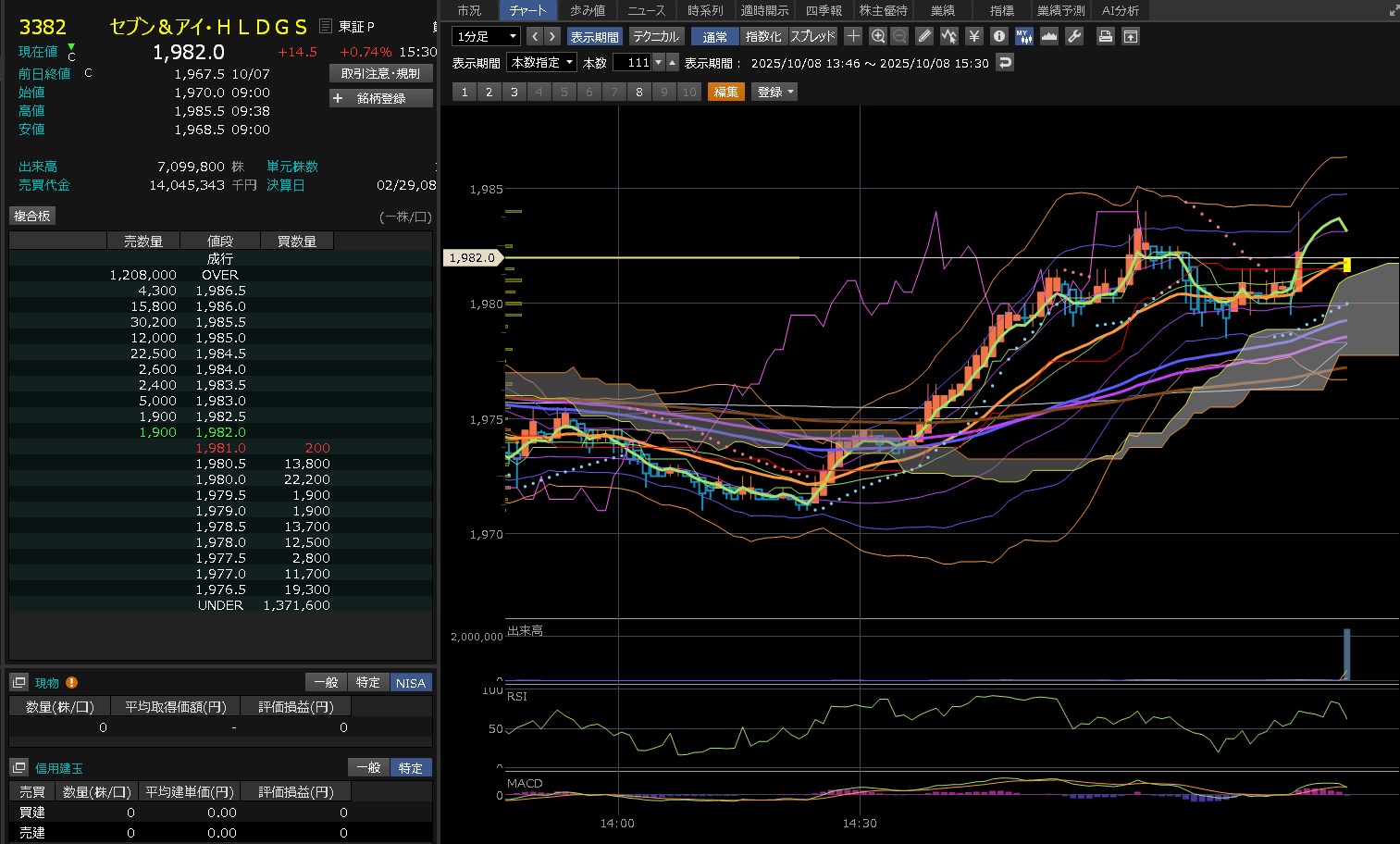The height and width of the screenshot is (844, 1400).
Task: Click the printer icon to print chart
Action: click(x=1105, y=36)
